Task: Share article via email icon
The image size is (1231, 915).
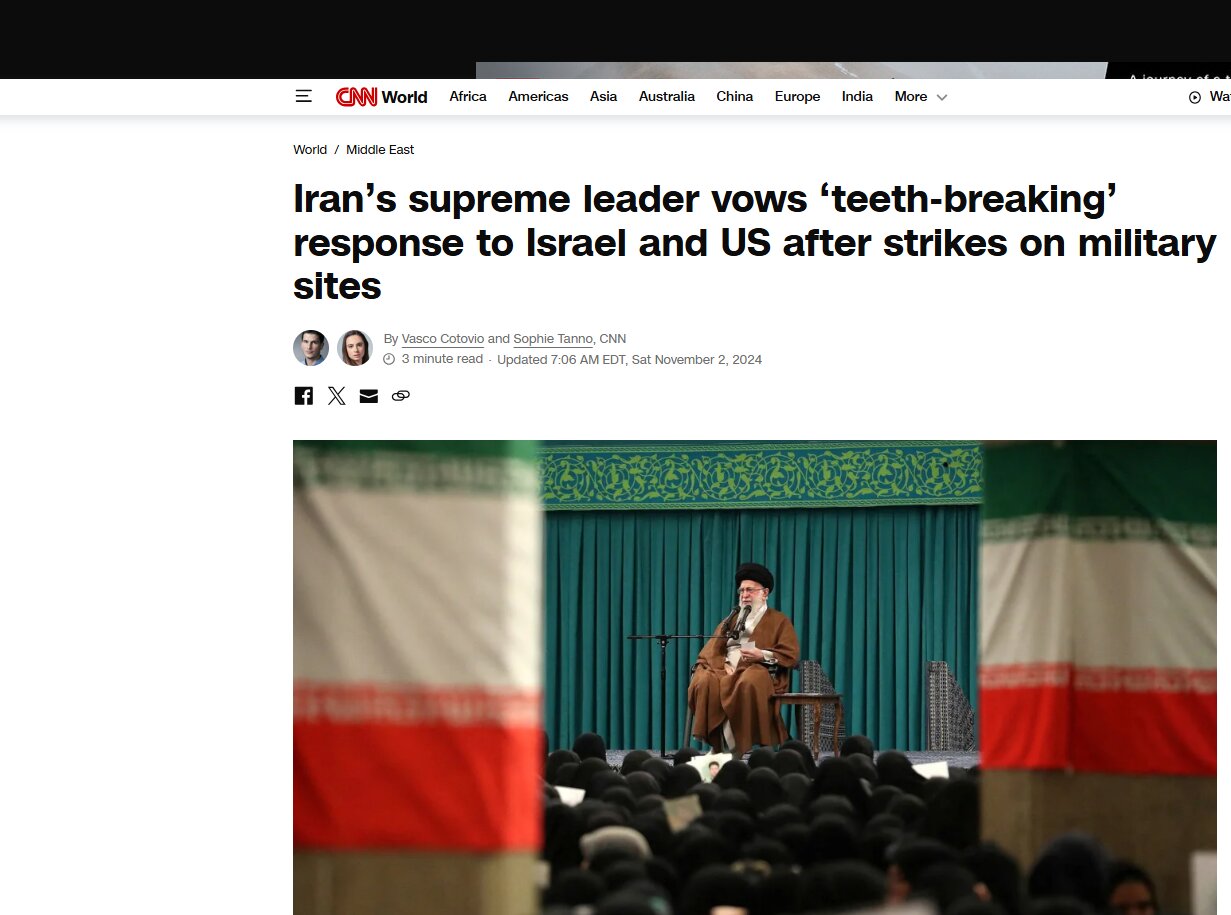Action: pyautogui.click(x=369, y=396)
